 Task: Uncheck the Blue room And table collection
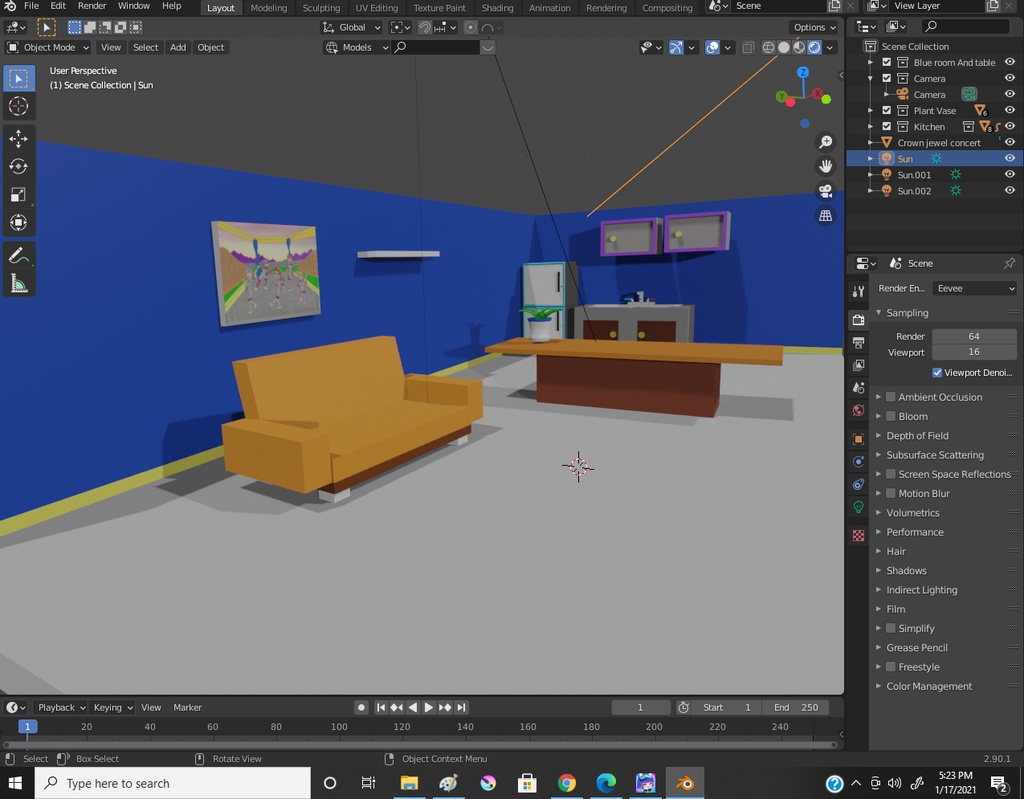click(x=886, y=63)
